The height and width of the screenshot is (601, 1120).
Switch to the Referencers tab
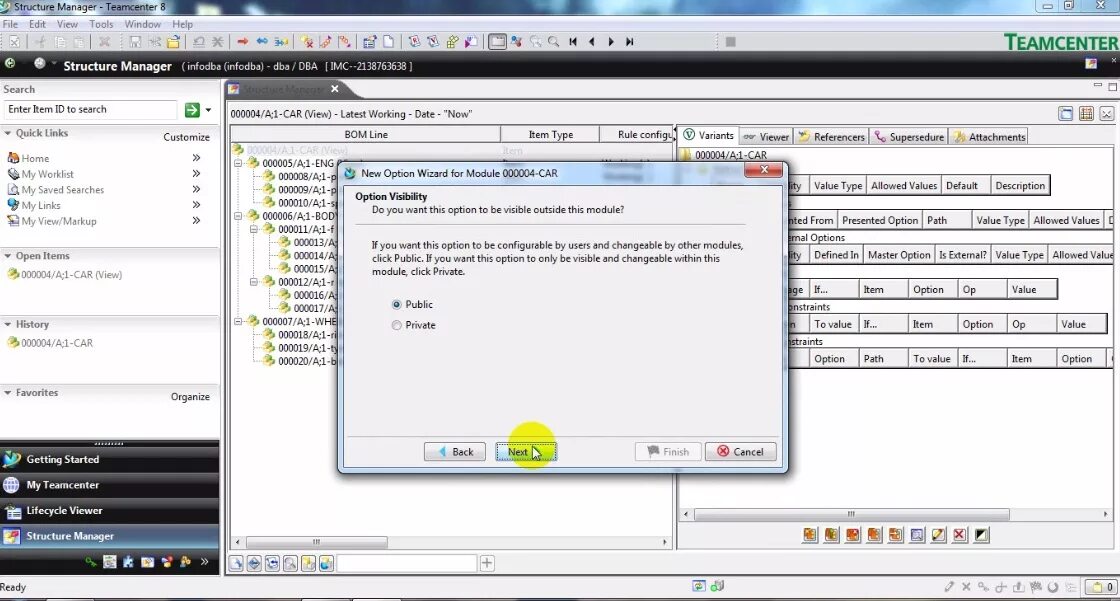pos(831,136)
